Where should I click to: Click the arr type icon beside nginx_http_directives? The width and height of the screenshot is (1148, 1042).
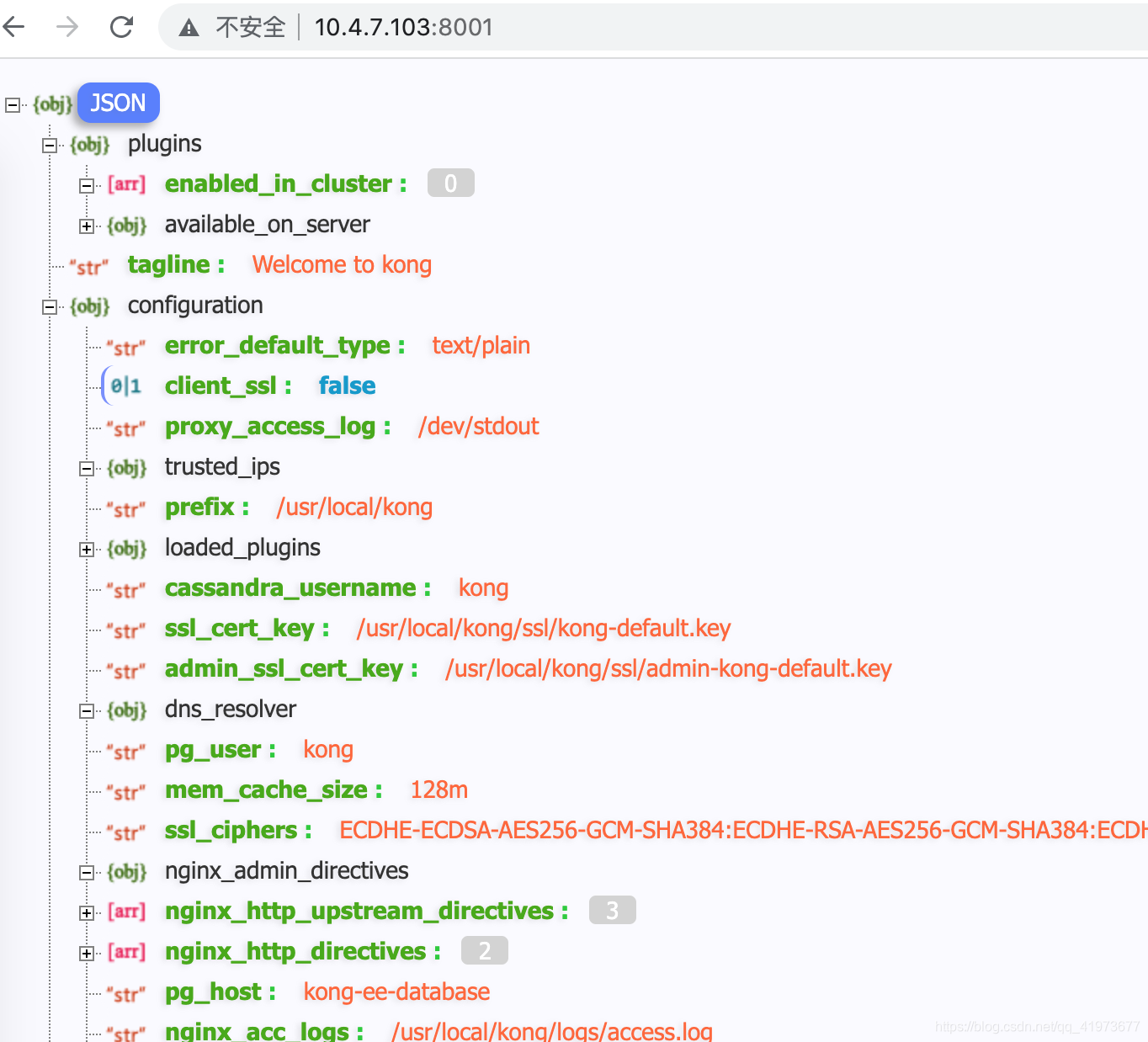point(127,952)
